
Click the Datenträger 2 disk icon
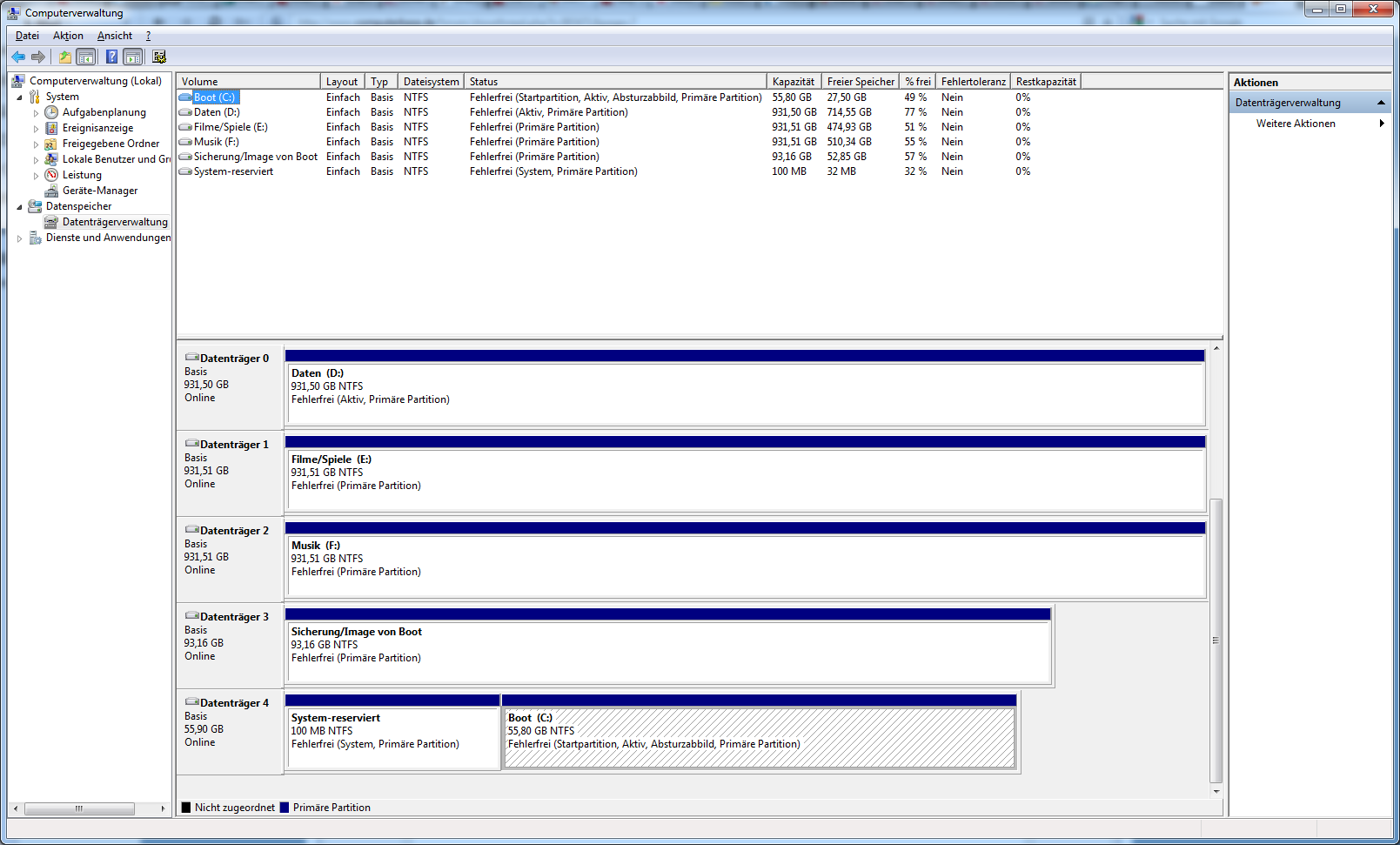coord(191,530)
